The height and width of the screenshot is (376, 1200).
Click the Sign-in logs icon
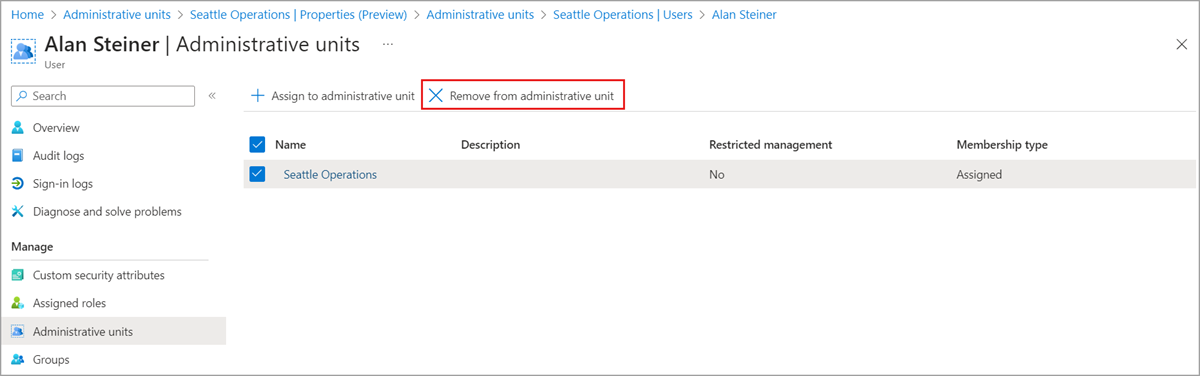(18, 184)
